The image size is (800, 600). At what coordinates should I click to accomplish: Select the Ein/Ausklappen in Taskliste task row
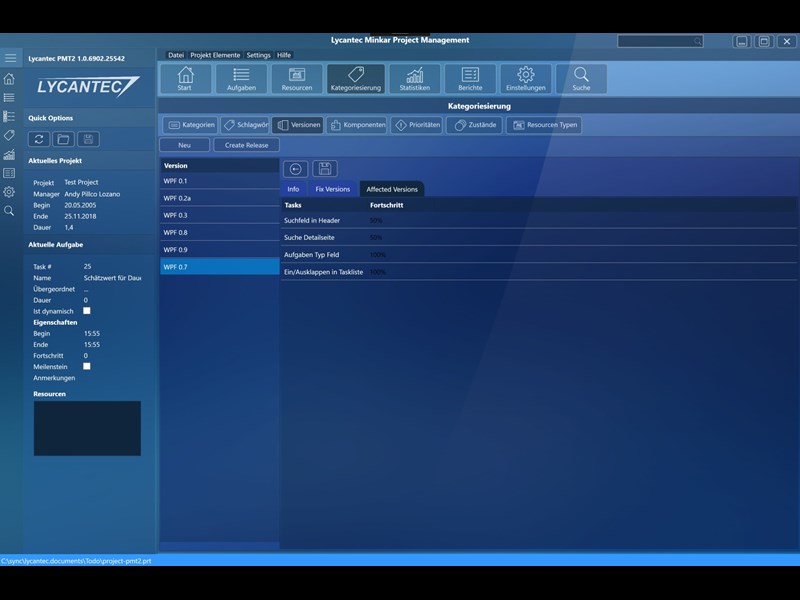click(x=539, y=272)
